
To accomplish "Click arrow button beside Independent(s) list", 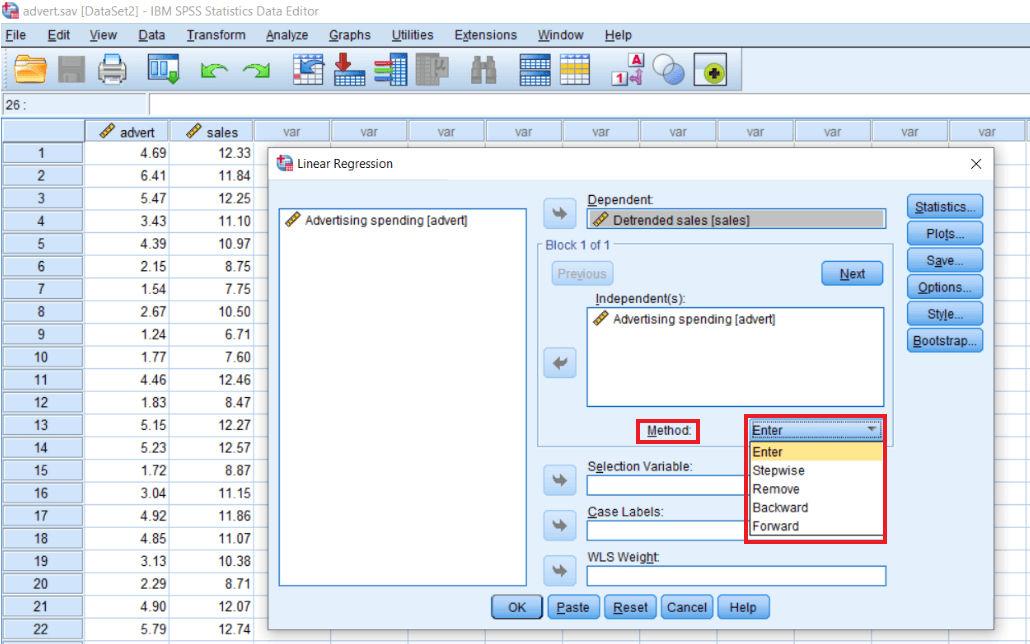I will point(560,363).
